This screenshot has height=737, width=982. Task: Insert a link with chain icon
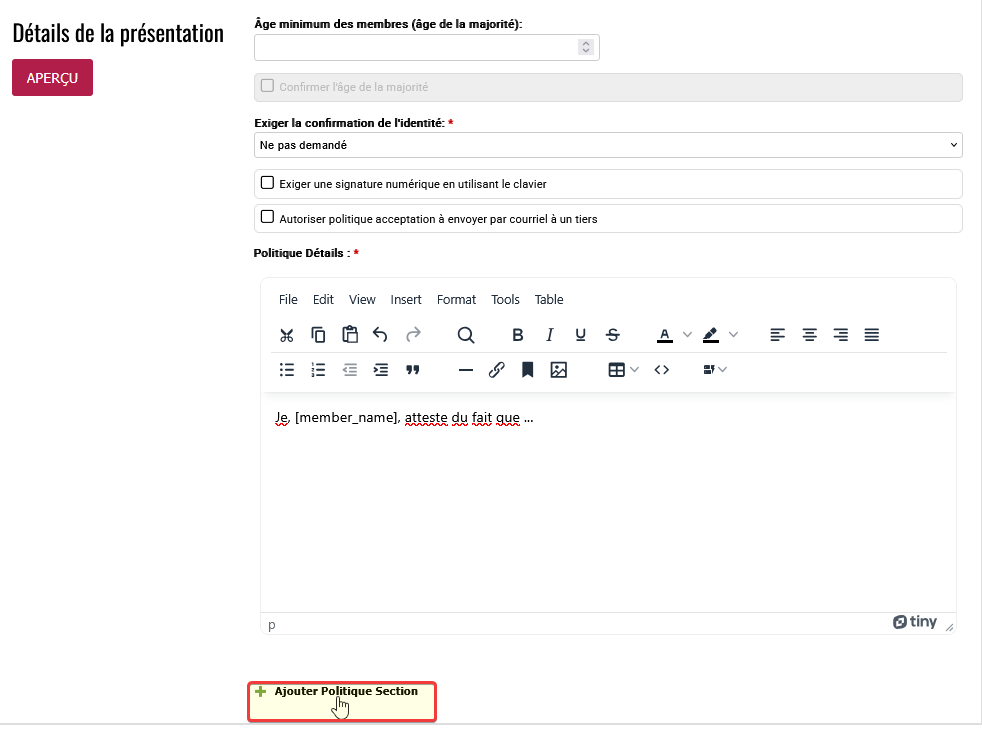pos(496,370)
